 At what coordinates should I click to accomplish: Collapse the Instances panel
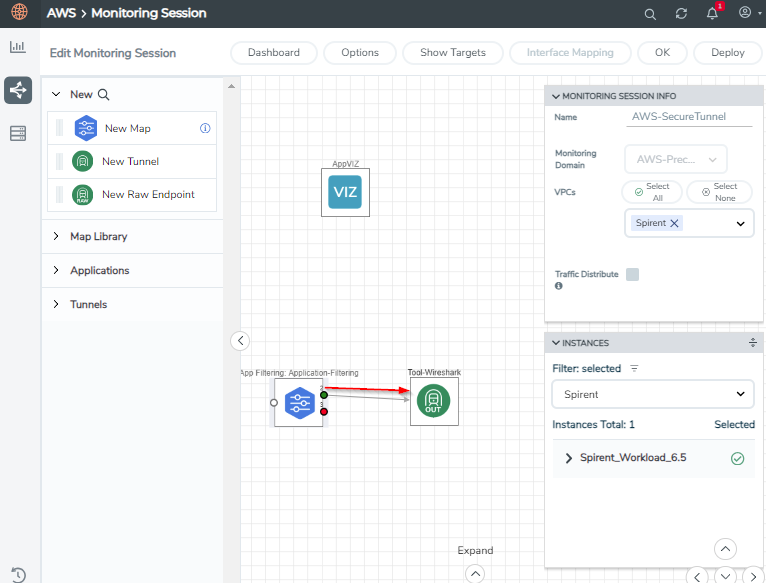[555, 343]
